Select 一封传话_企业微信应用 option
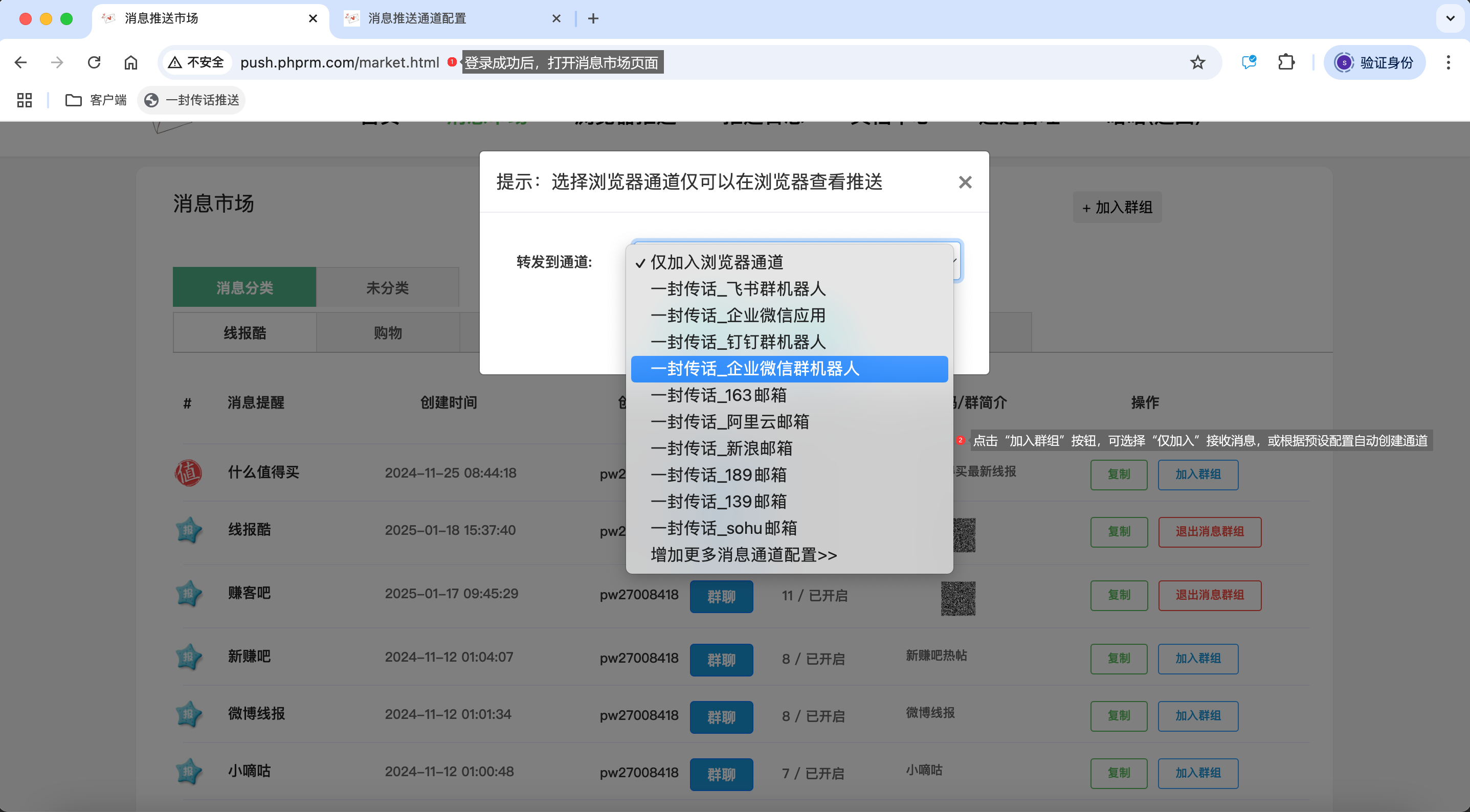 (x=789, y=315)
